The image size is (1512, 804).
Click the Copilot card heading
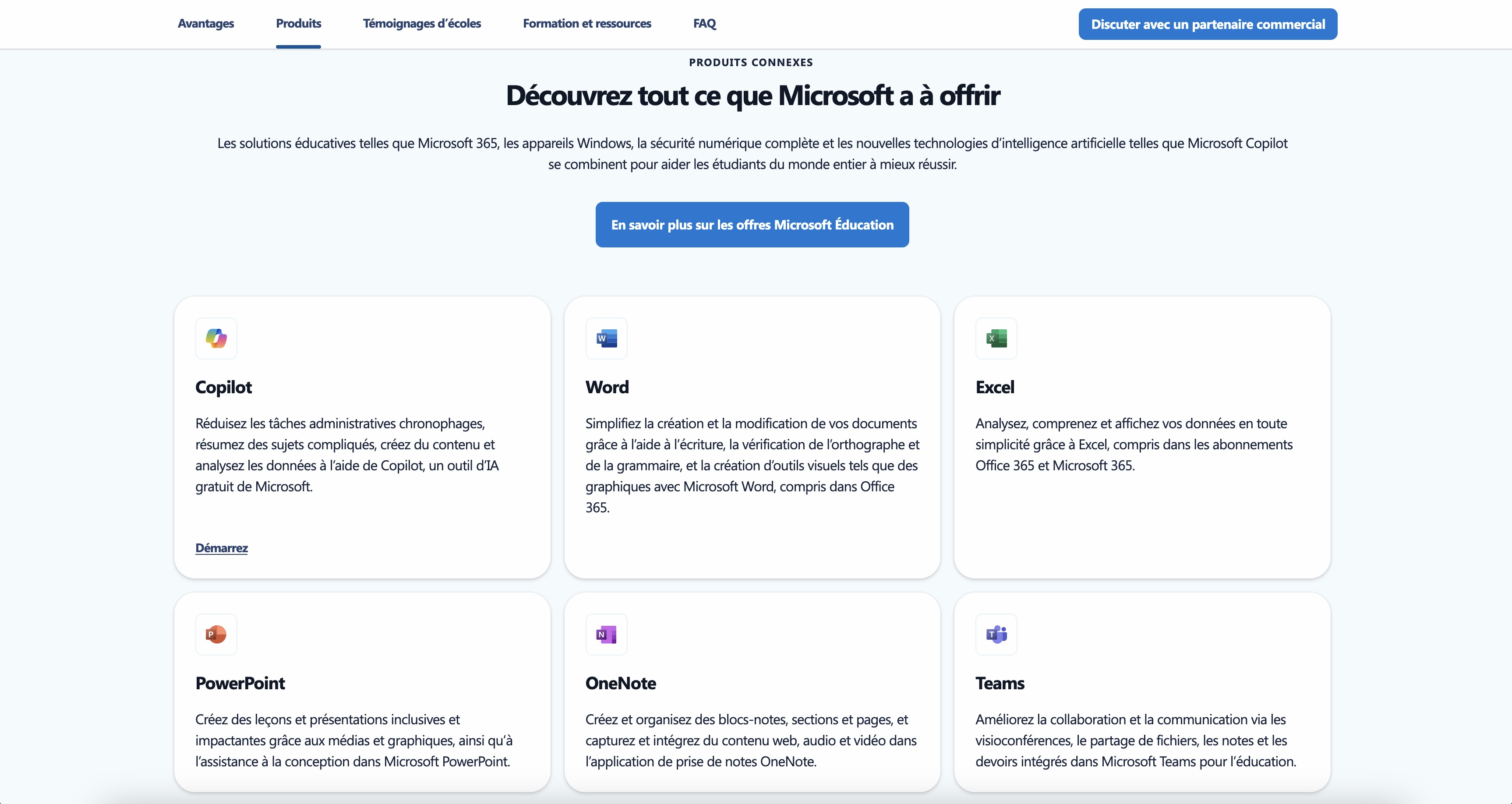[x=223, y=387]
